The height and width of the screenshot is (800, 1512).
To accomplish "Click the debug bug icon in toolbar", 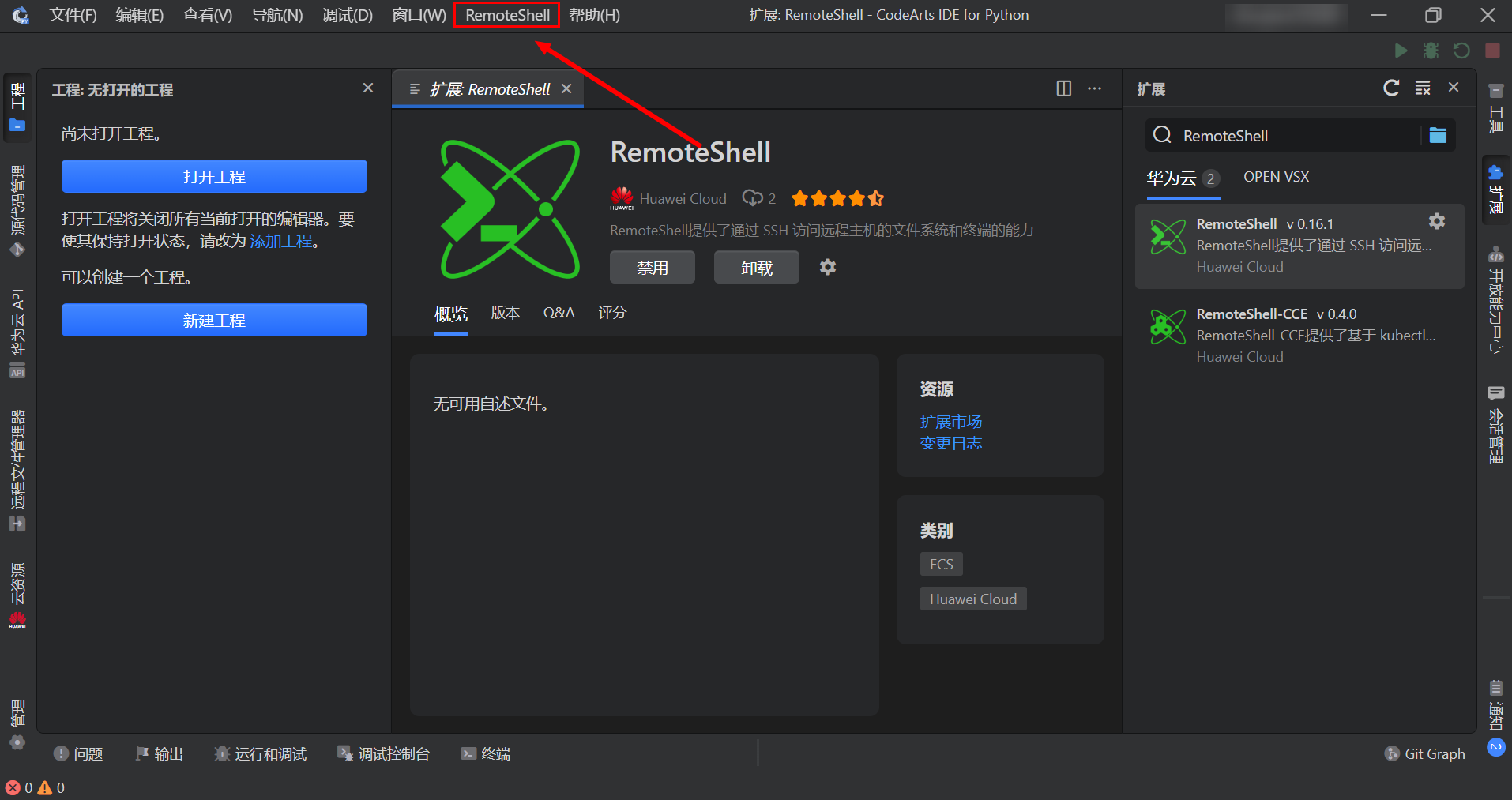I will pos(1431,51).
